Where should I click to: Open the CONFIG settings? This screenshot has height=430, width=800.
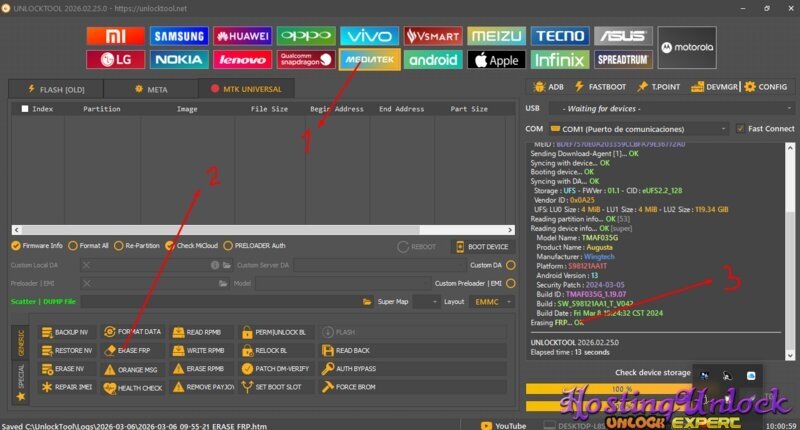(765, 87)
